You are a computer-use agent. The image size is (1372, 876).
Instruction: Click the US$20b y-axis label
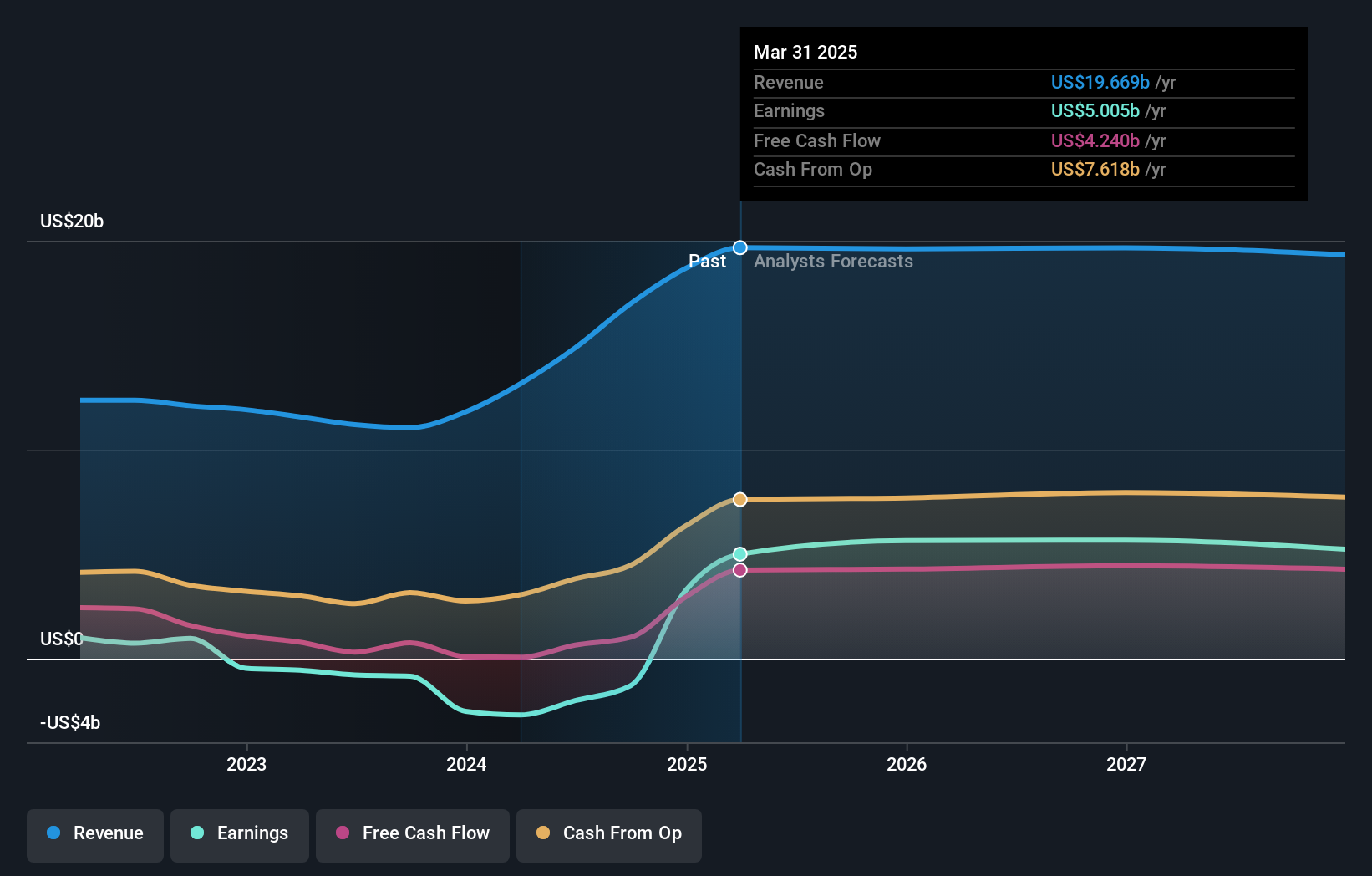click(x=72, y=221)
